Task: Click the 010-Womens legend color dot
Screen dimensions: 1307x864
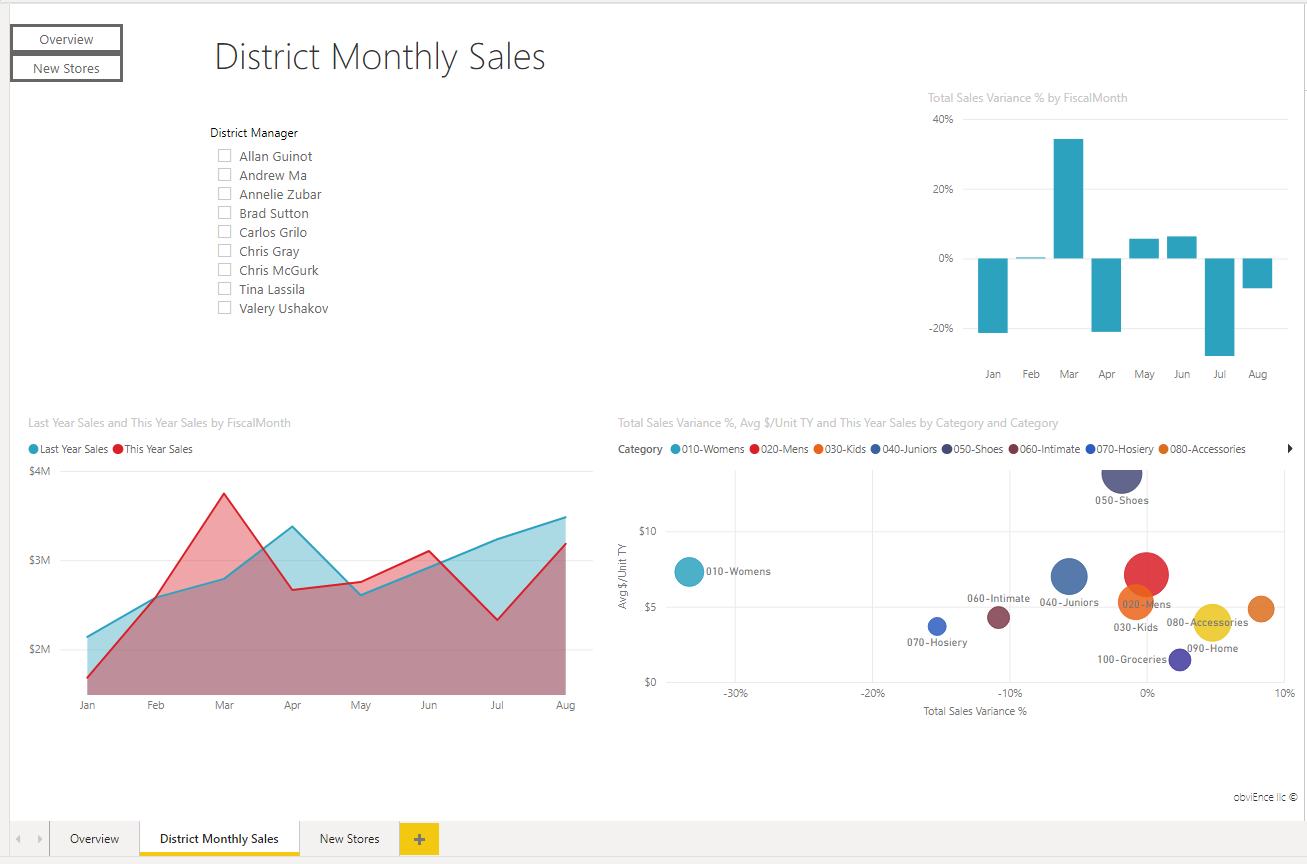Action: [x=676, y=449]
